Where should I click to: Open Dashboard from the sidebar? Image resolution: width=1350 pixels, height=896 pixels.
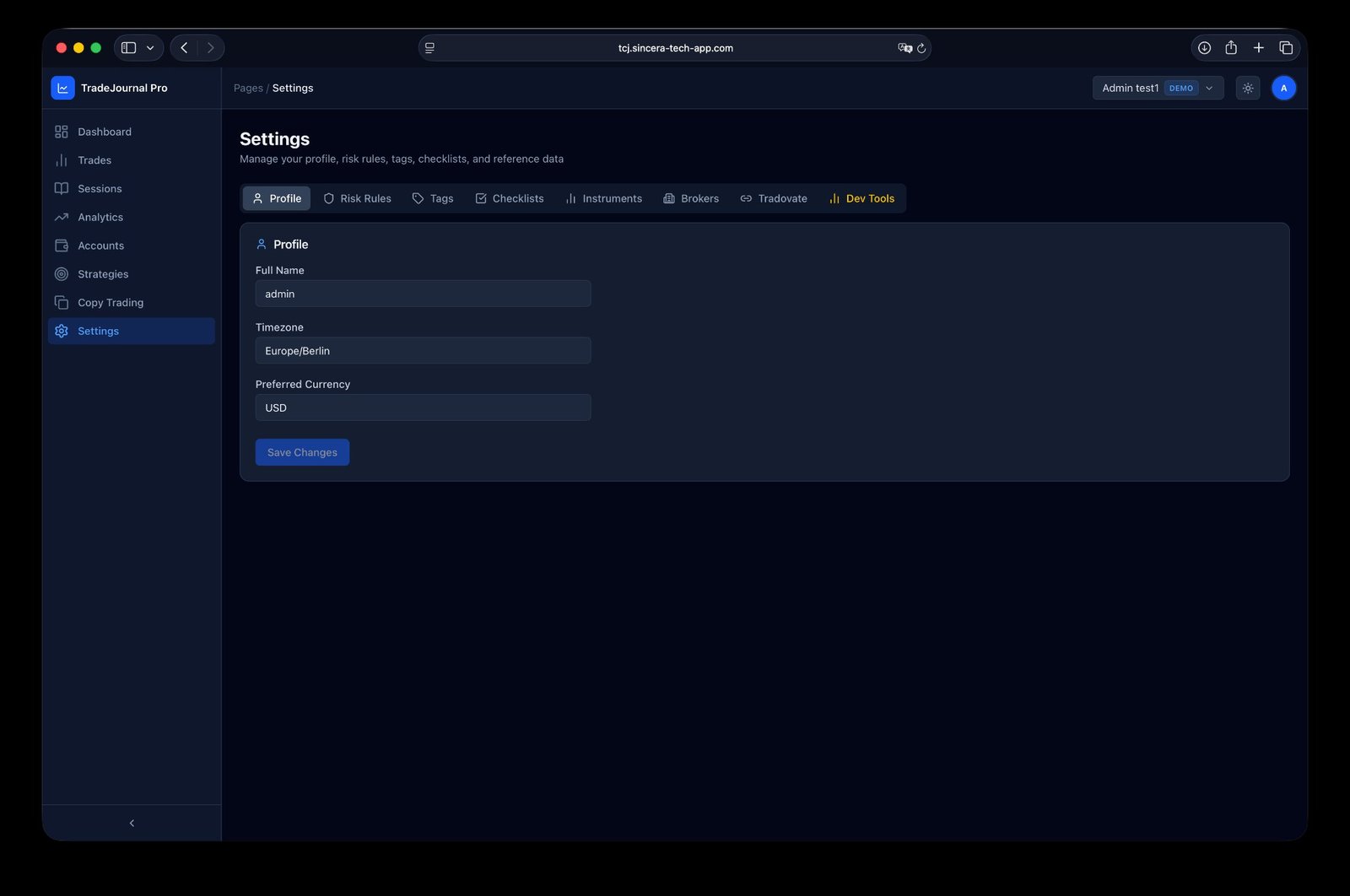coord(104,132)
